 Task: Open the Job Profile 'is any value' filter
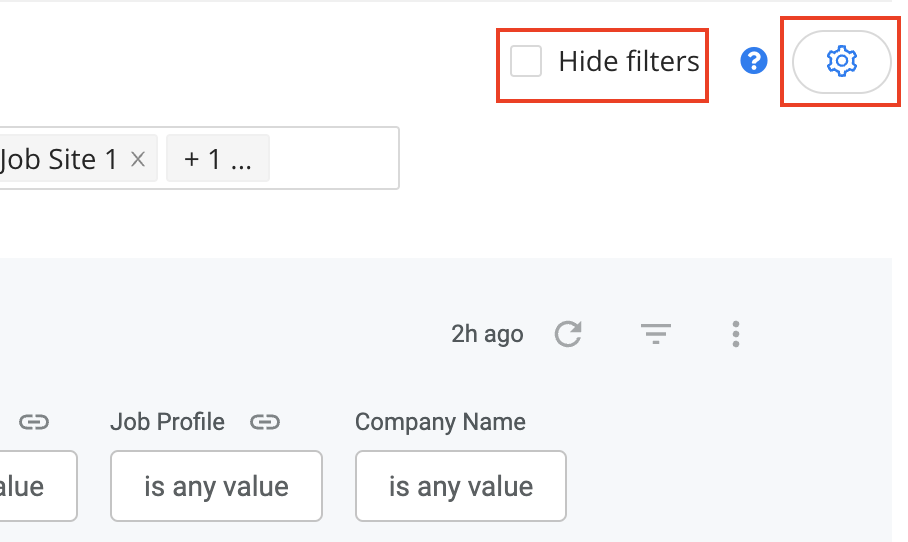217,486
